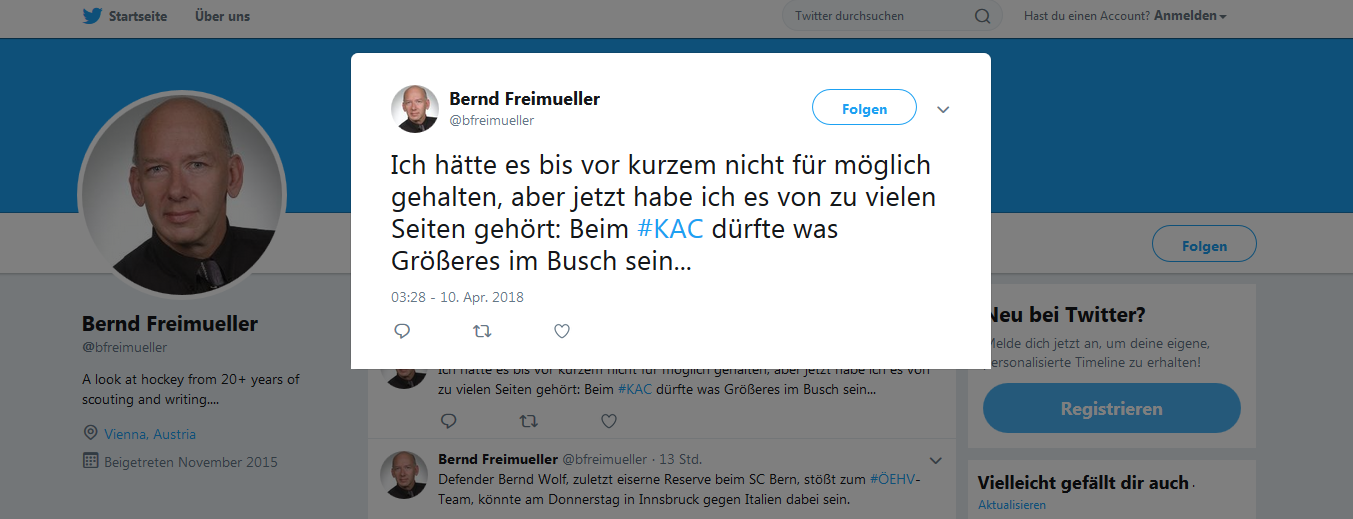Viewport: 1353px width, 519px height.
Task: Open the Über uns menu item
Action: (x=222, y=16)
